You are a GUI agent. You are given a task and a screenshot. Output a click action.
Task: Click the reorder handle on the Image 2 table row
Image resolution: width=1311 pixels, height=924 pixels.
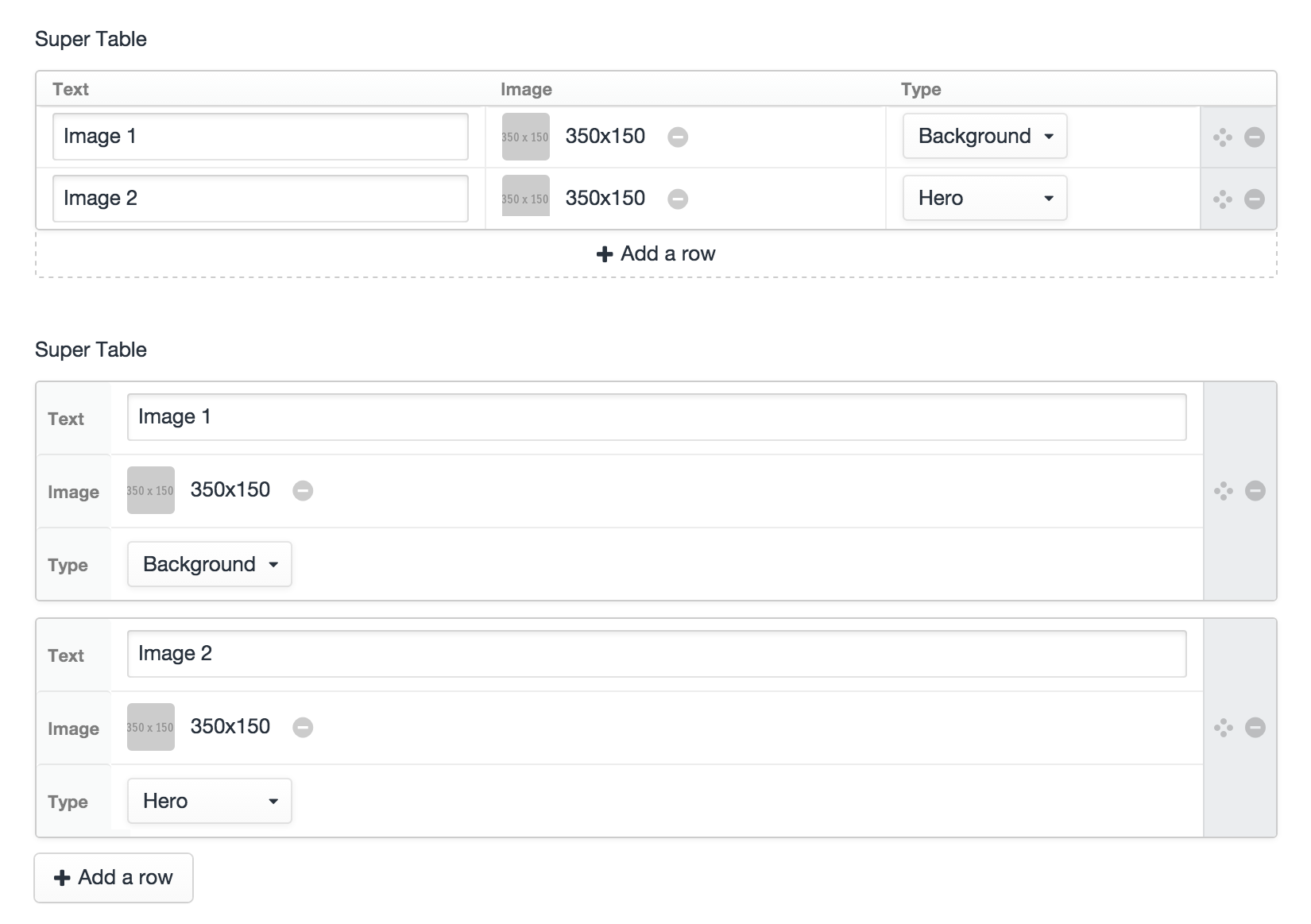point(1221,199)
